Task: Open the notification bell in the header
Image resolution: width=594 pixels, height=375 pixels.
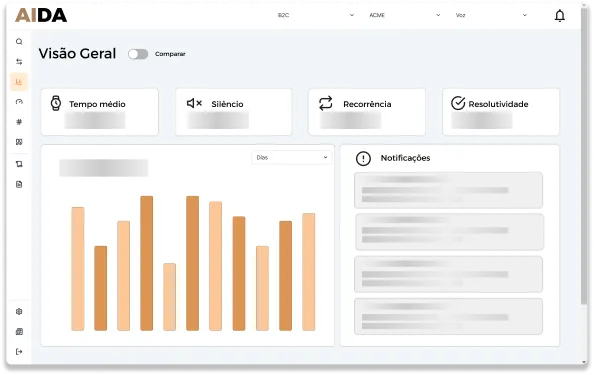Action: [560, 16]
